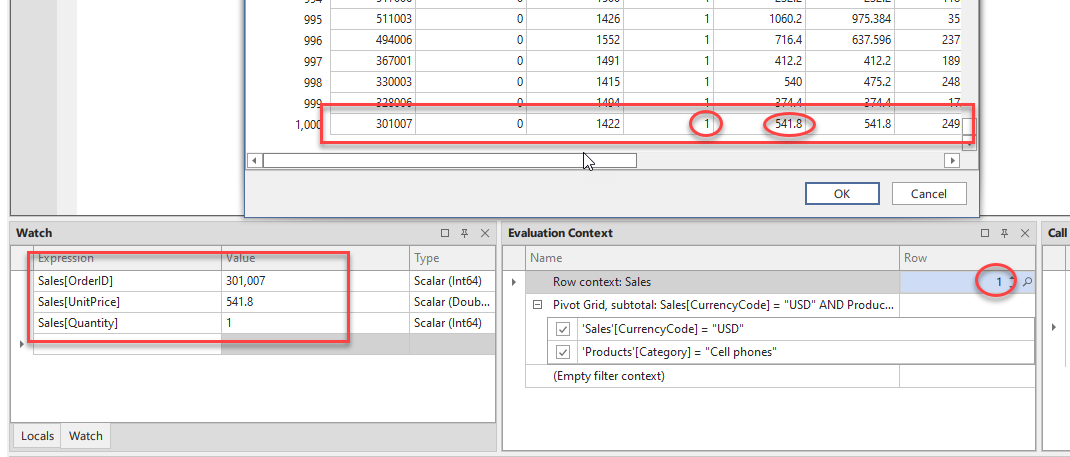Click the Expression column header

point(127,259)
